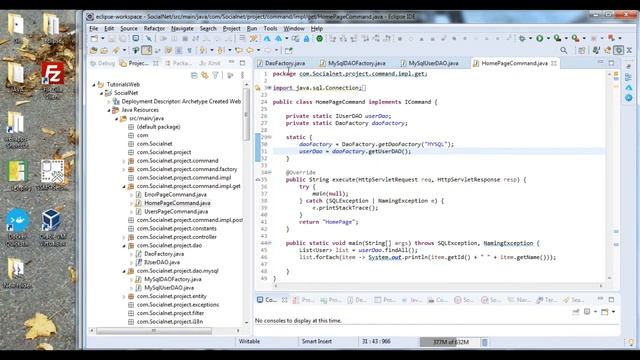The height and width of the screenshot is (360, 640).
Task: Click the filter icon in Project Explorer
Action: point(215,76)
